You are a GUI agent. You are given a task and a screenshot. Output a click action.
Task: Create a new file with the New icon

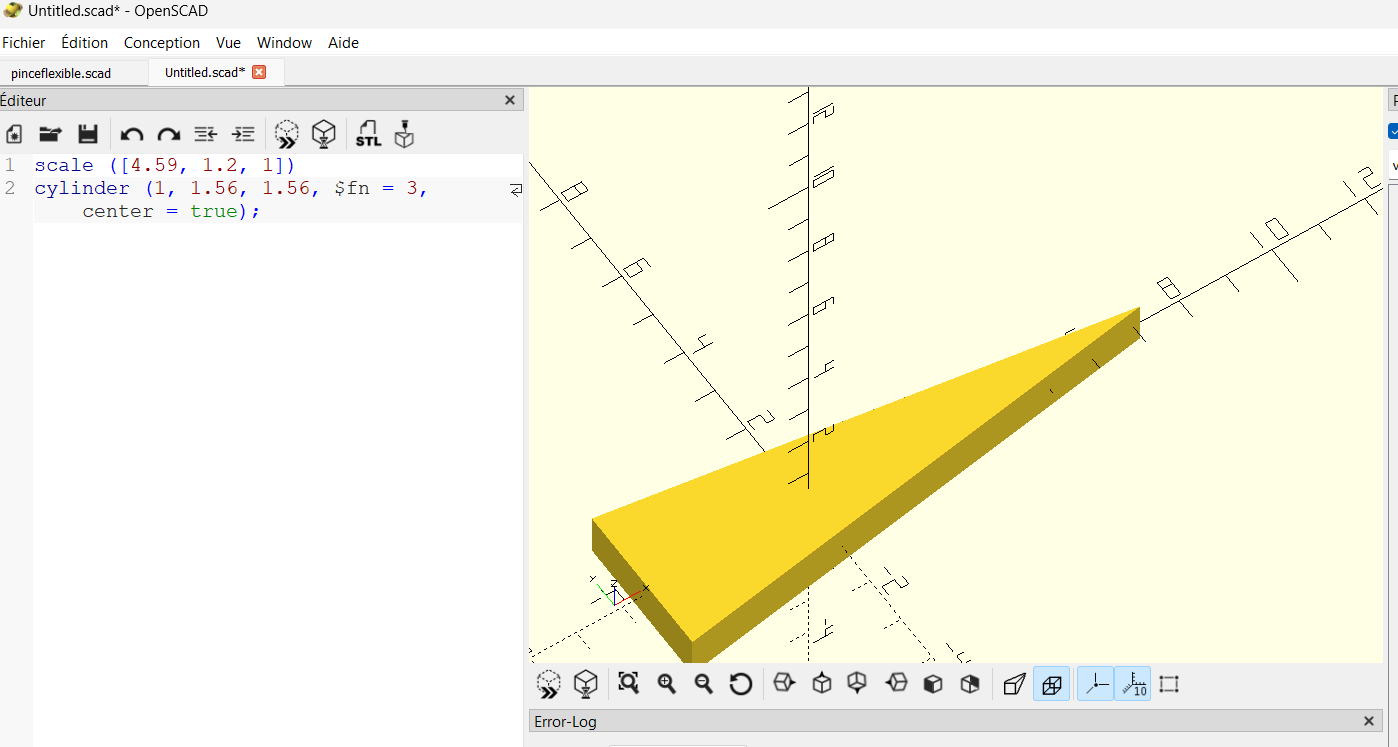[14, 134]
